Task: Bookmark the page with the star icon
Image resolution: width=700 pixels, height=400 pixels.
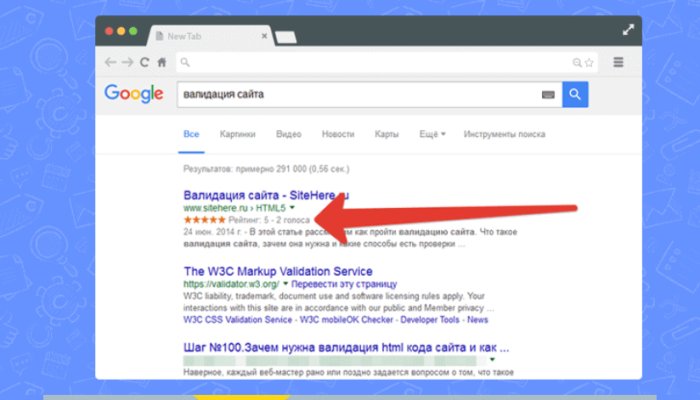Action: coord(589,62)
